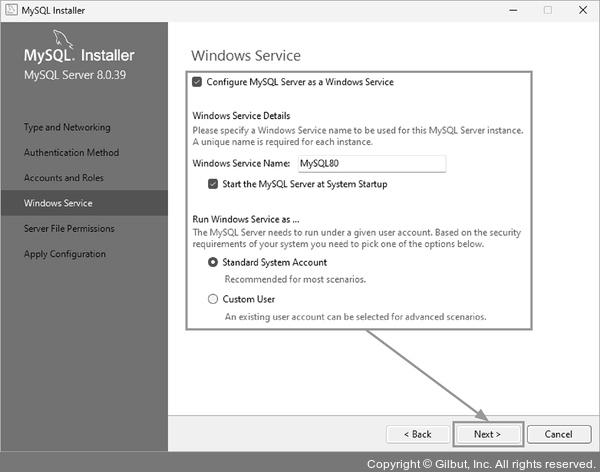Click the MySQL Installer title bar icon

10,10
